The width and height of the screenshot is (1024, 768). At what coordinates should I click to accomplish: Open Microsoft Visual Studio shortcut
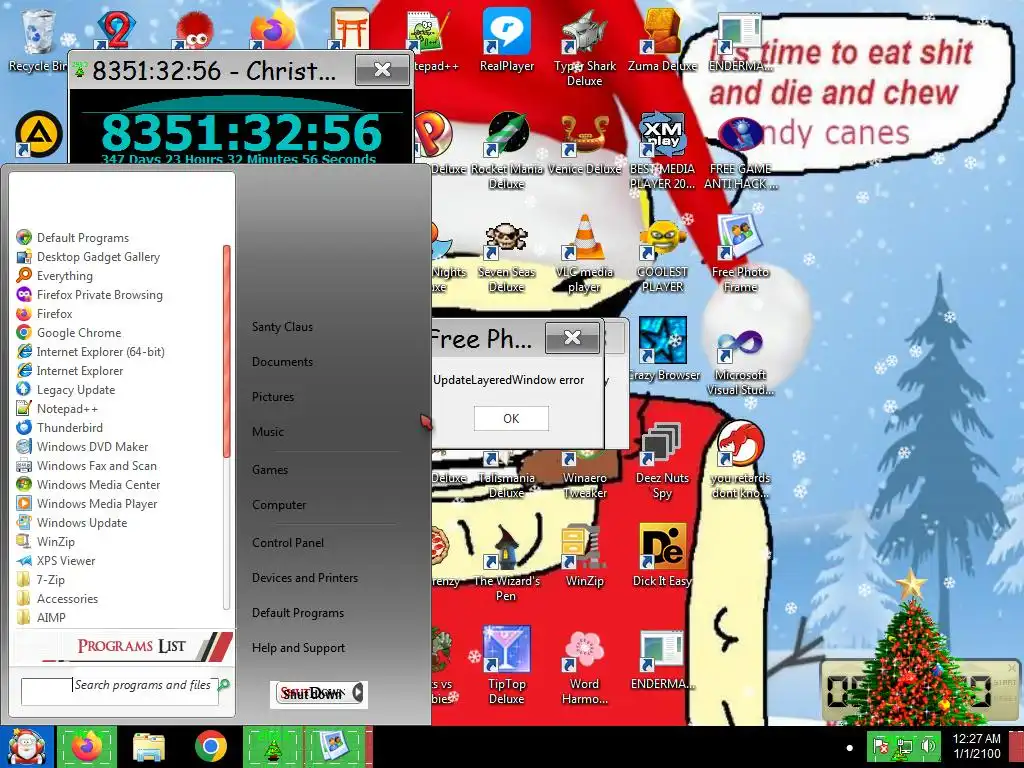pyautogui.click(x=740, y=362)
